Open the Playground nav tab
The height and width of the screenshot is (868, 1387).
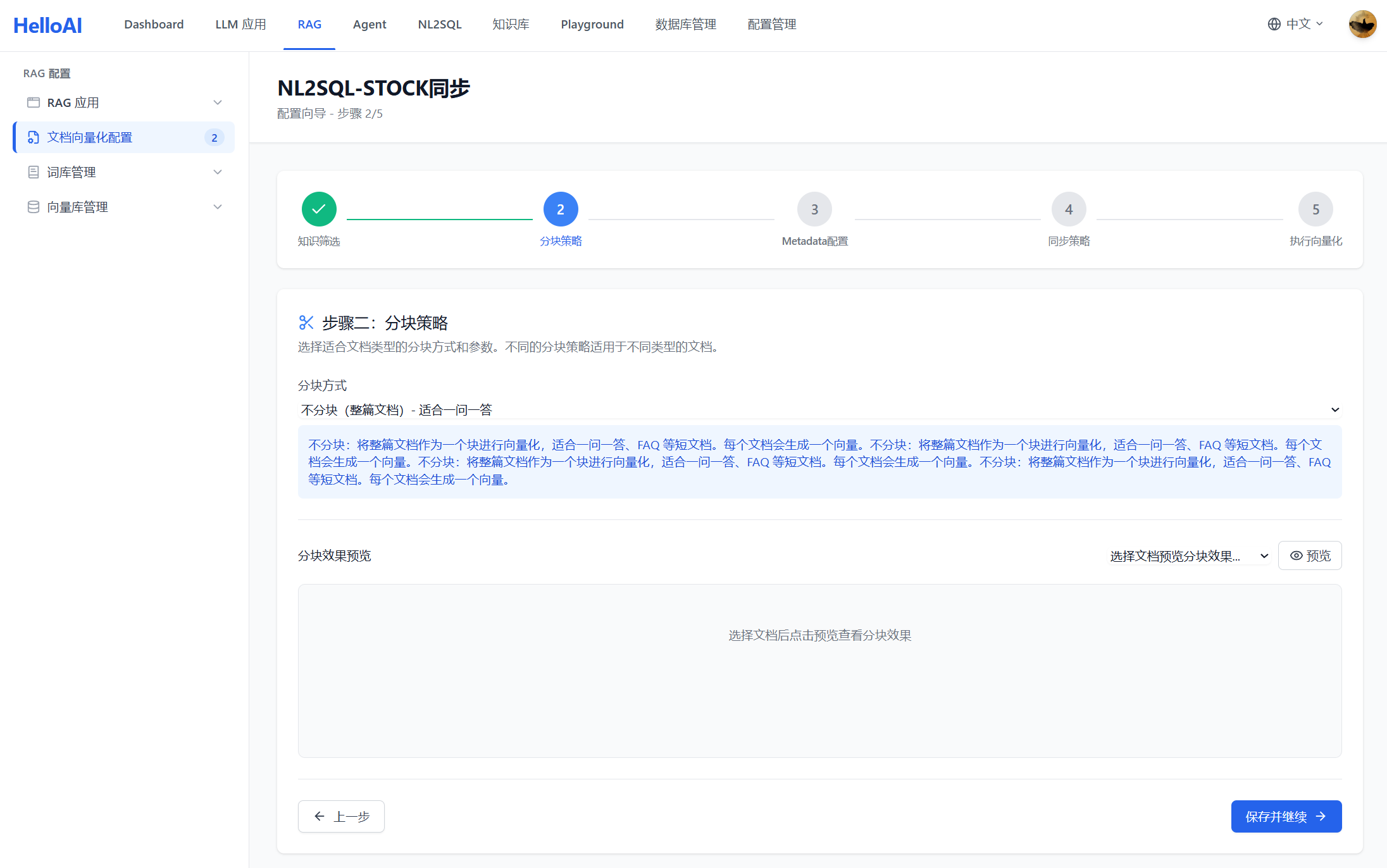[592, 25]
